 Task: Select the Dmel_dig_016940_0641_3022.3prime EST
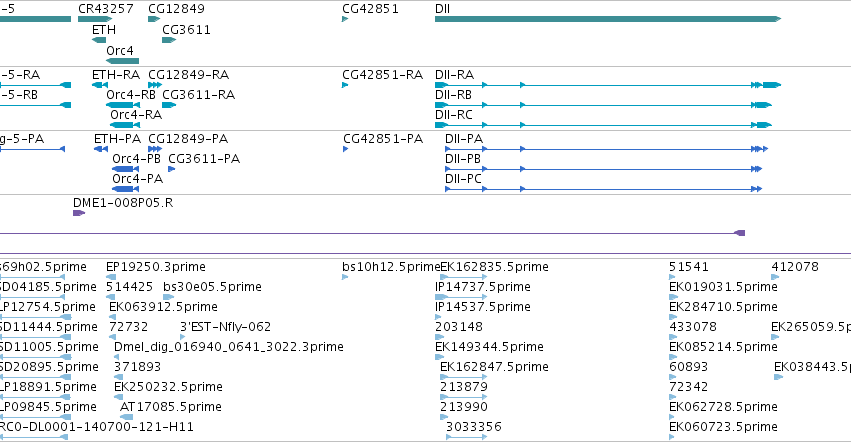point(117,357)
